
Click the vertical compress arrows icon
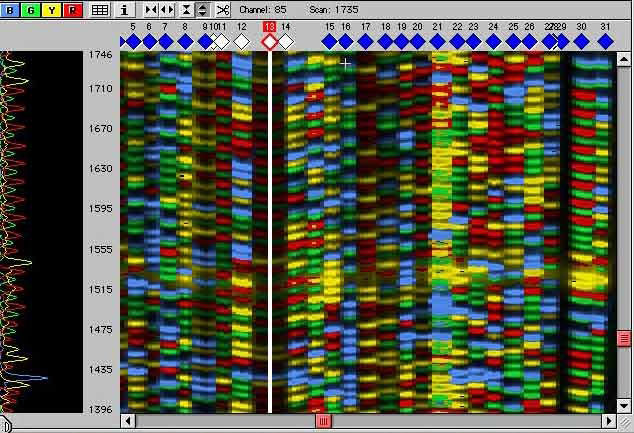186,10
